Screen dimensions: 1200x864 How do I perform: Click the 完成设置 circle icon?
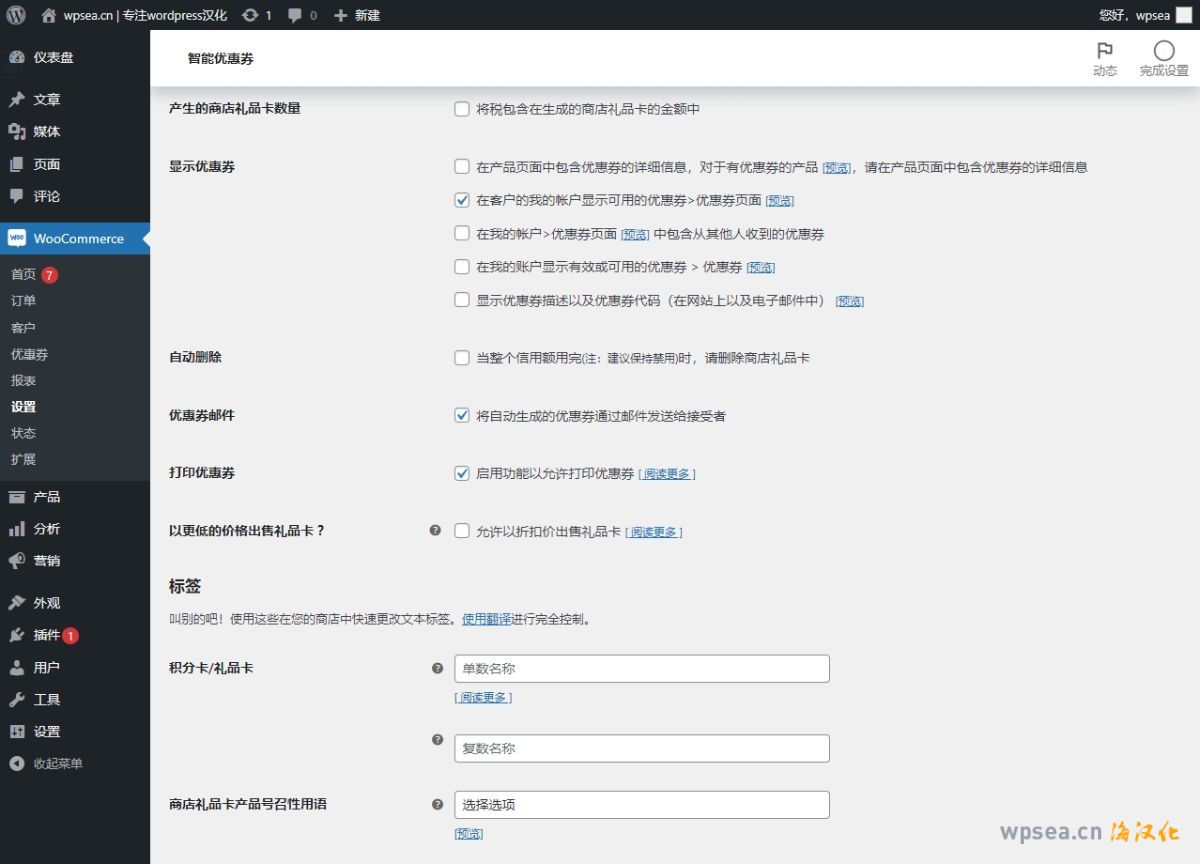(x=1163, y=51)
